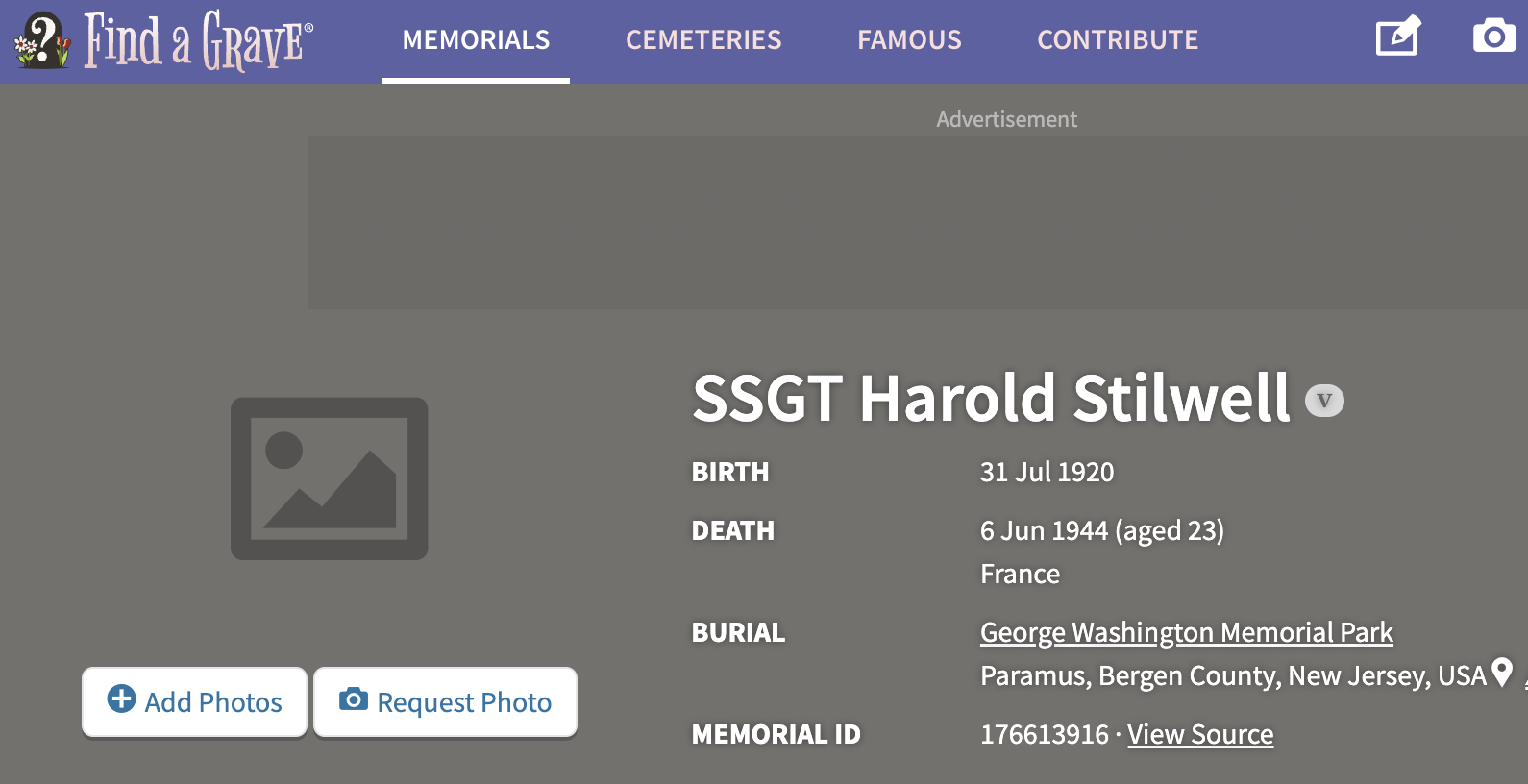Go to the FAMOUS tab
Screen dimensions: 1528x784
909,40
